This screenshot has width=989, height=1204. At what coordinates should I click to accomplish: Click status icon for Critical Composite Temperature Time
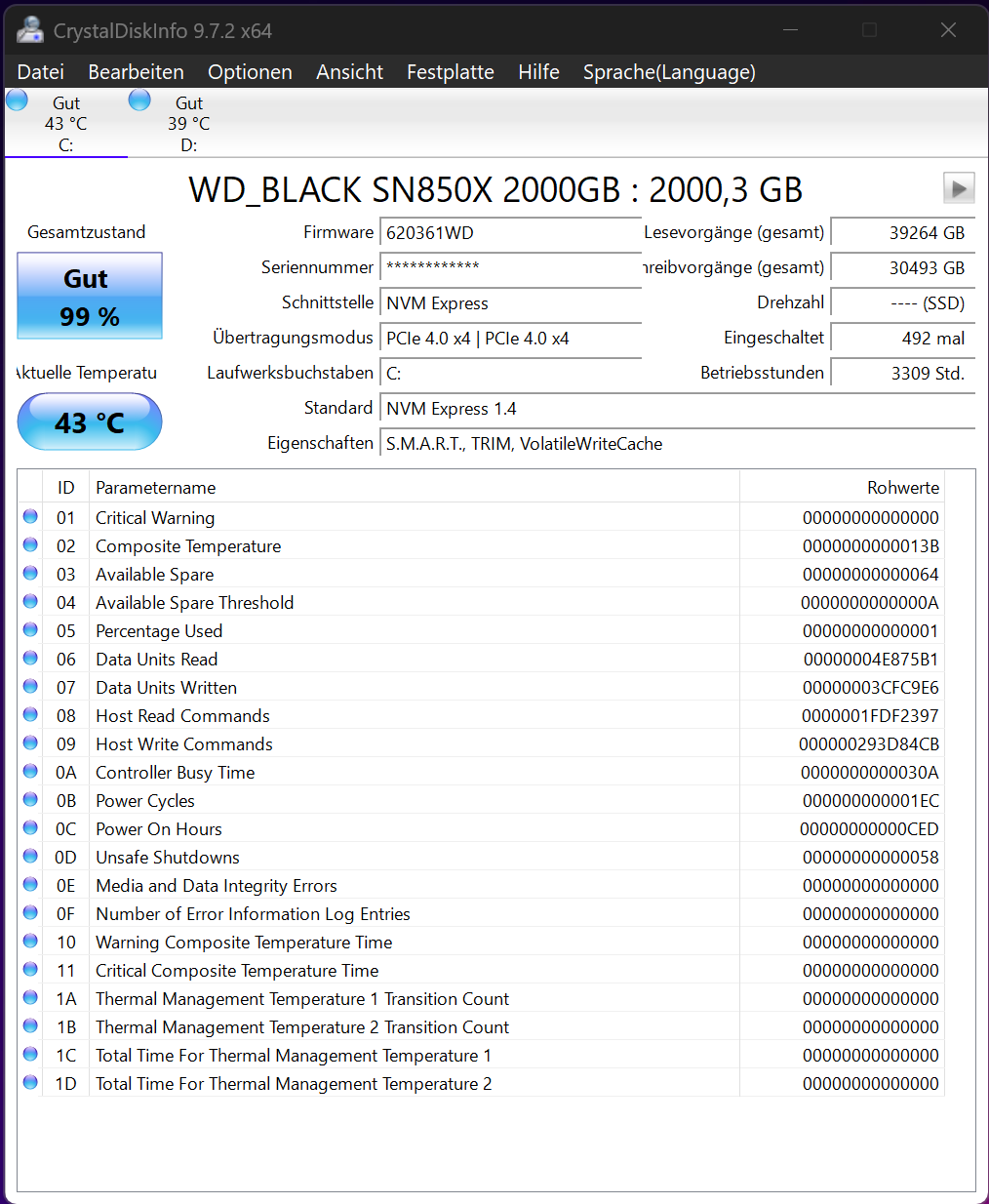pyautogui.click(x=30, y=969)
